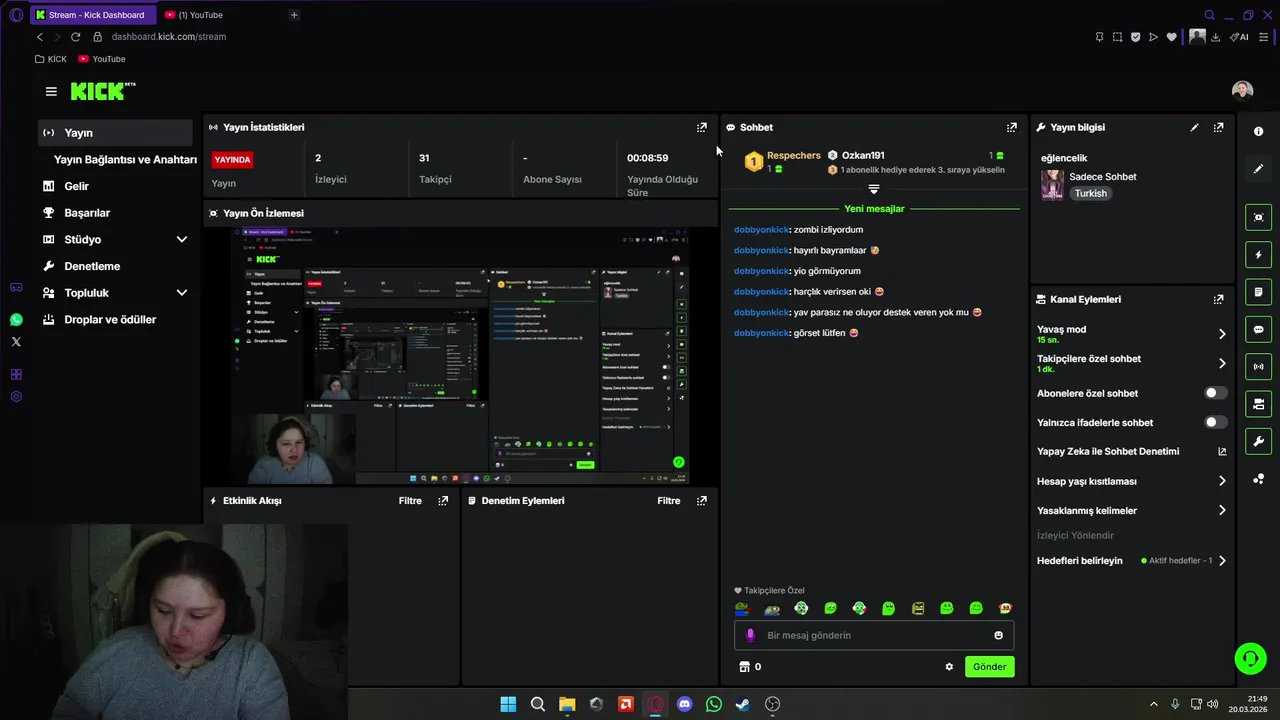Click the purple microphone icon in message box
This screenshot has width=1280, height=720.
[x=751, y=635]
